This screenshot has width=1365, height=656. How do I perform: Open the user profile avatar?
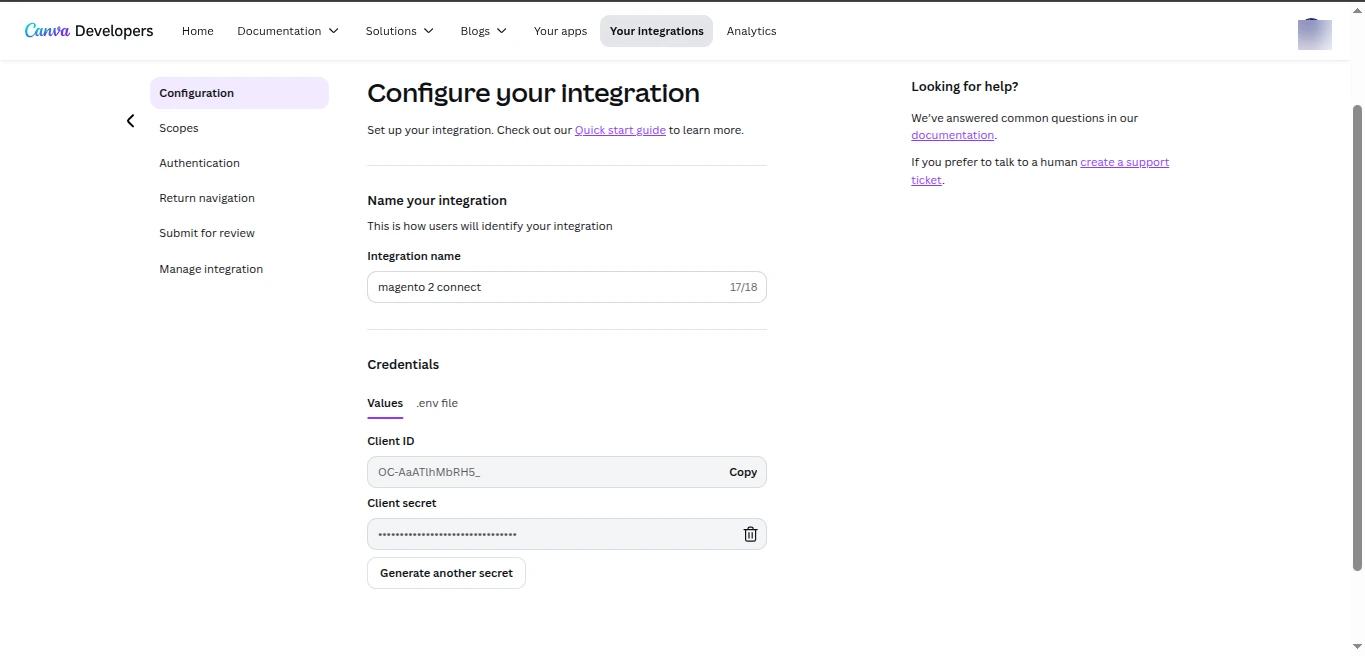coord(1314,33)
